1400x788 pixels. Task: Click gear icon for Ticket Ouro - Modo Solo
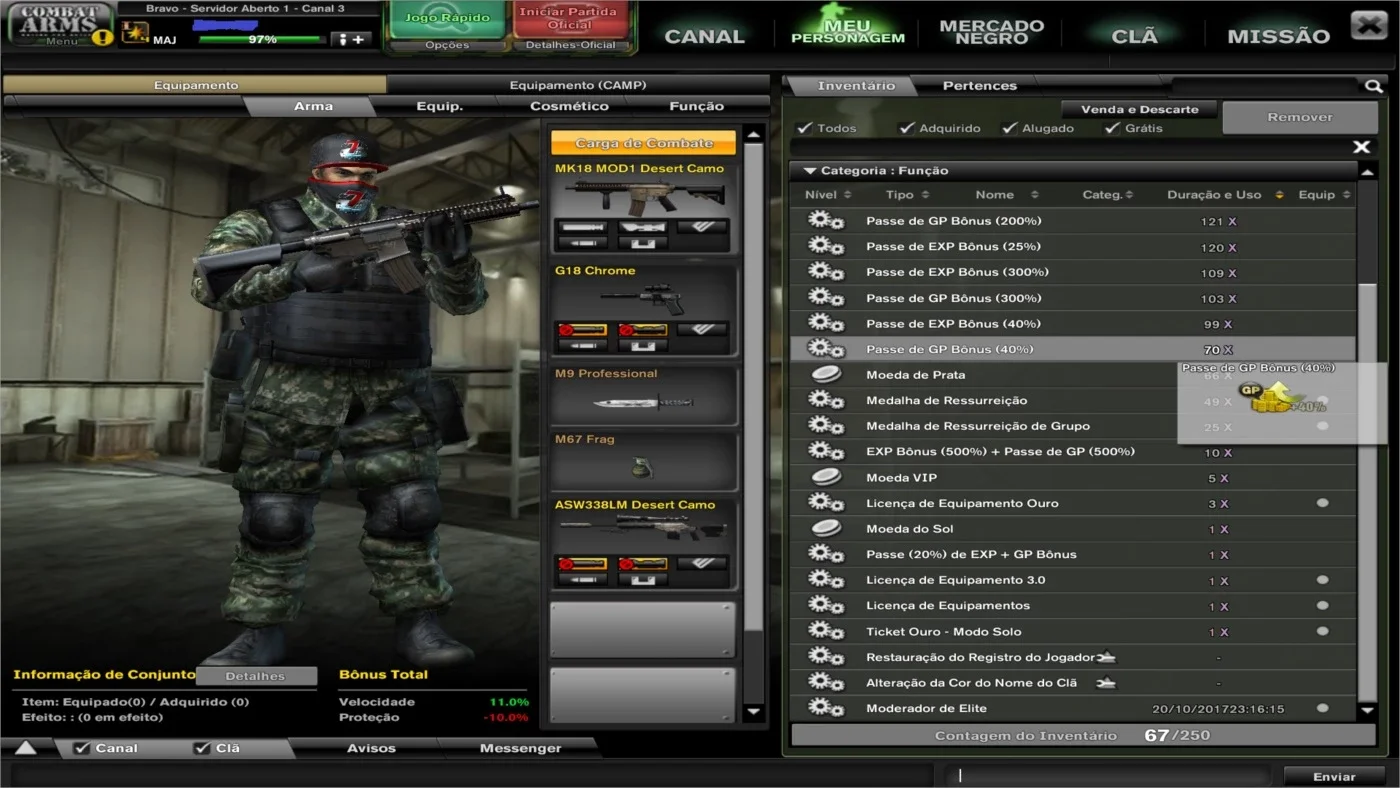point(826,632)
